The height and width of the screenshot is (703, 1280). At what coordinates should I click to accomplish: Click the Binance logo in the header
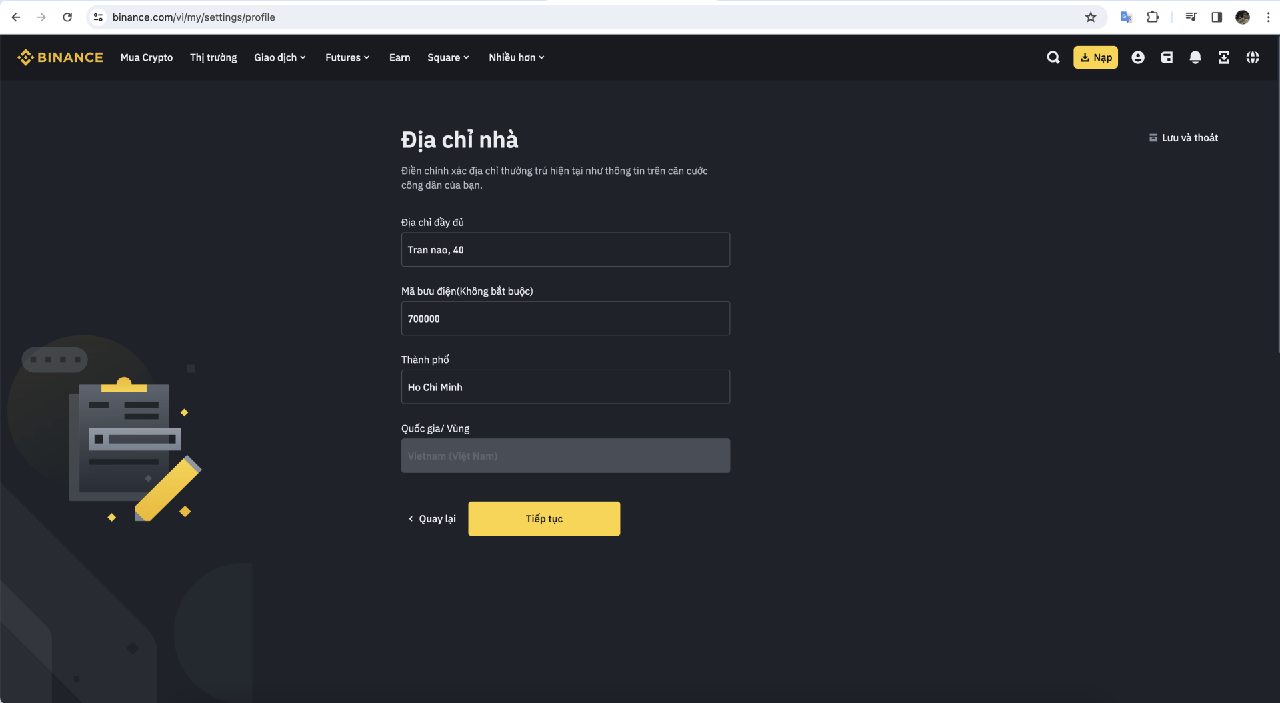(60, 58)
